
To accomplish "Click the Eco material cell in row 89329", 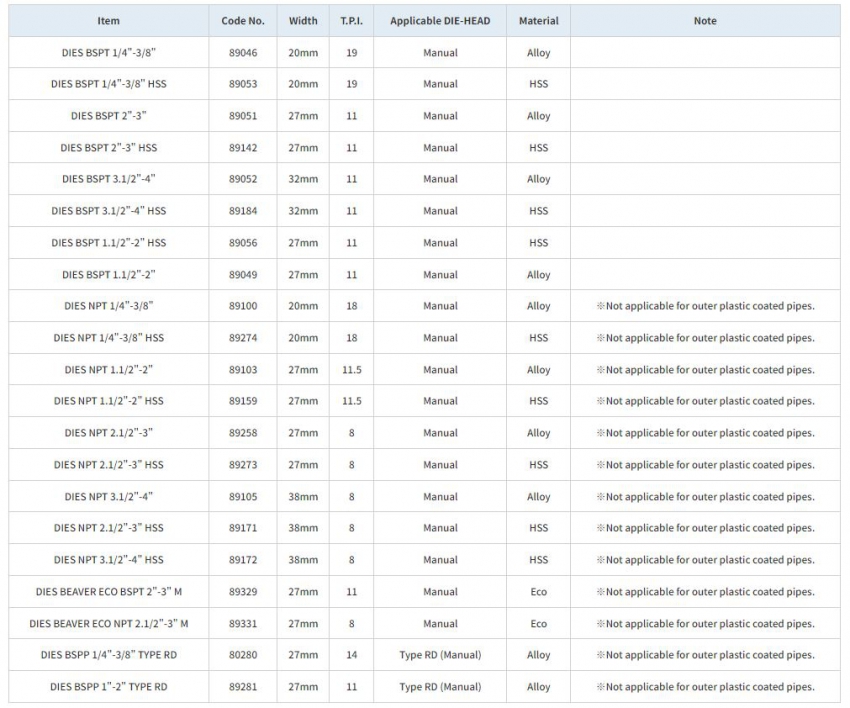I will (538, 592).
